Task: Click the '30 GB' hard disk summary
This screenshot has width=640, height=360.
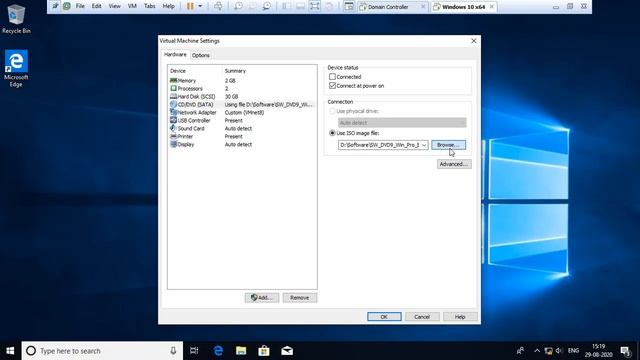Action: [x=231, y=97]
